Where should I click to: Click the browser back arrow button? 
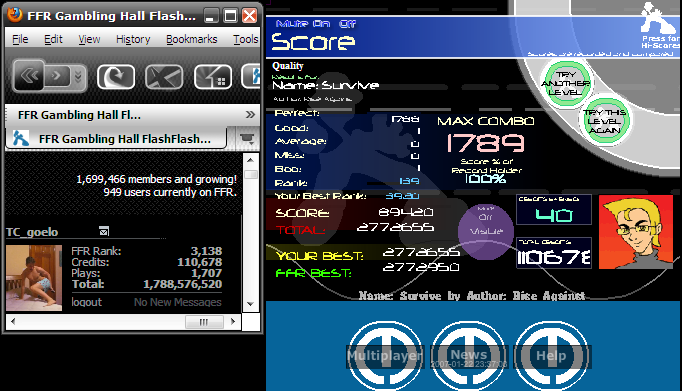[x=29, y=76]
